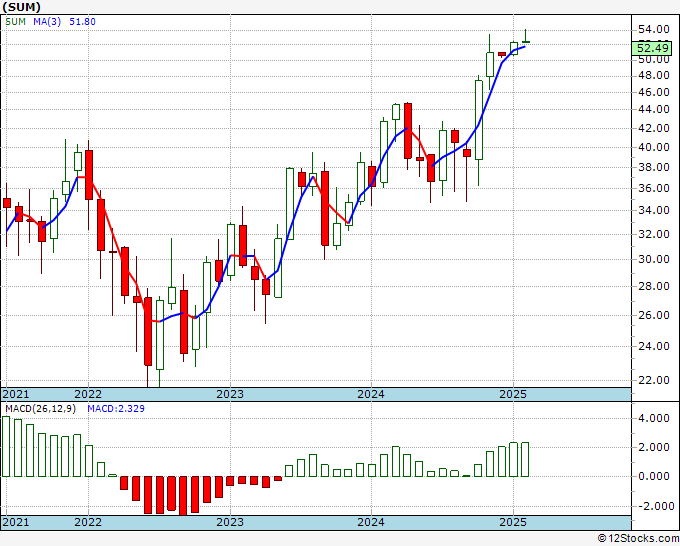
Task: Click the 38.00 price axis label
Action: [x=654, y=167]
